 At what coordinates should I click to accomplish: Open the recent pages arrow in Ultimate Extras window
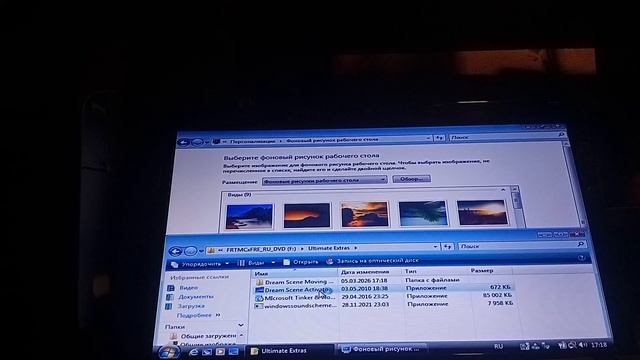(x=201, y=251)
